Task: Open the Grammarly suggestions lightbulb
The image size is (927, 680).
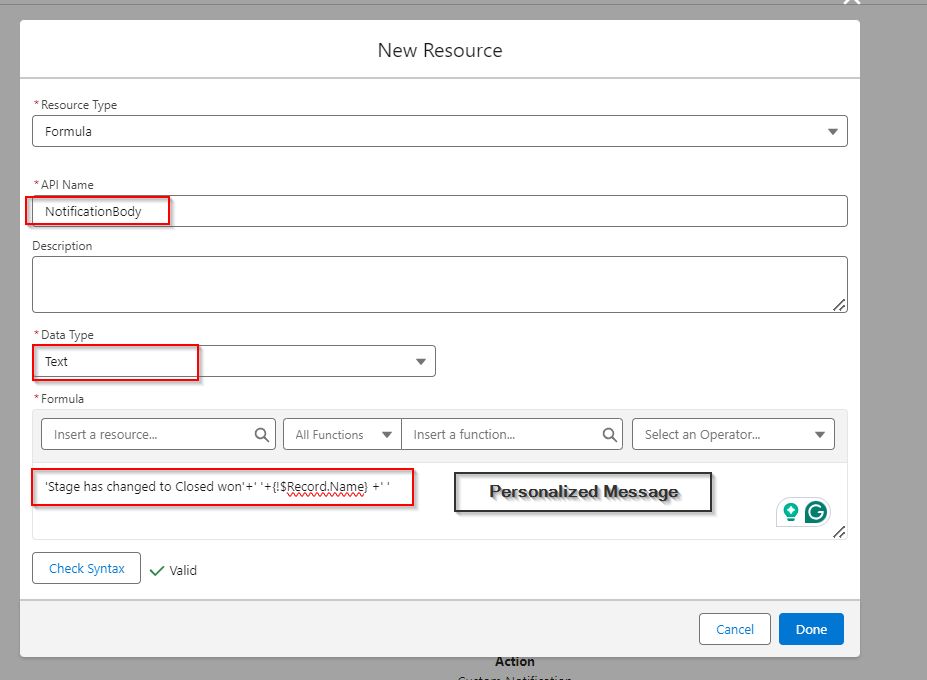Action: point(792,511)
